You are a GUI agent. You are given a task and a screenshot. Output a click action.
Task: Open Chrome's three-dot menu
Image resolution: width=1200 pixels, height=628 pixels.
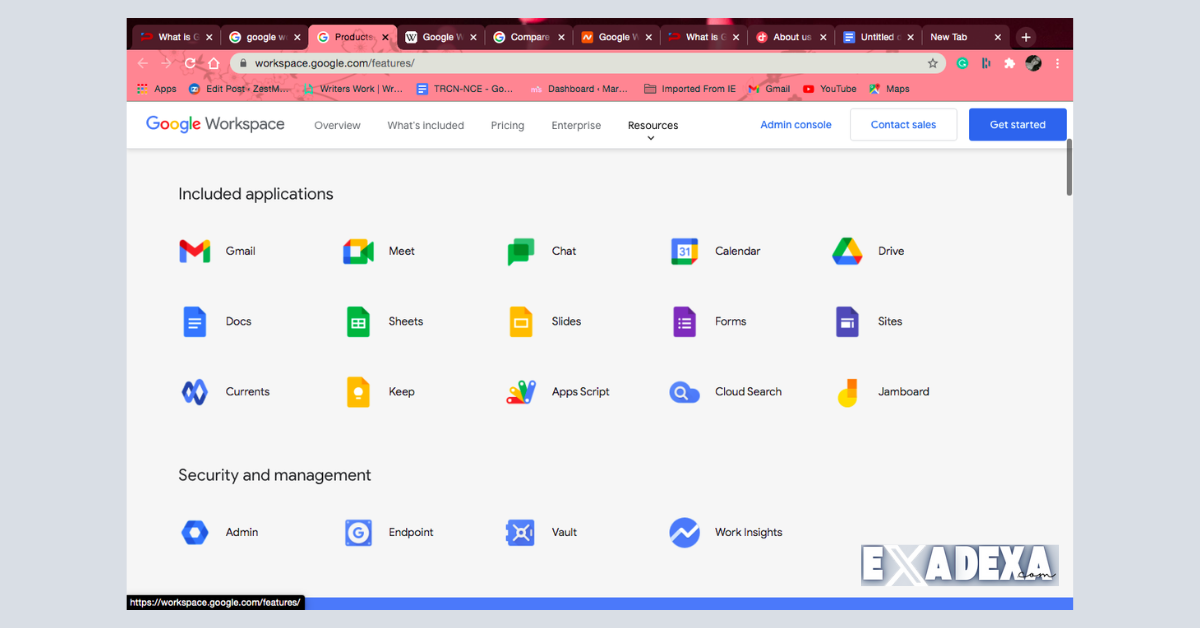[x=1057, y=62]
